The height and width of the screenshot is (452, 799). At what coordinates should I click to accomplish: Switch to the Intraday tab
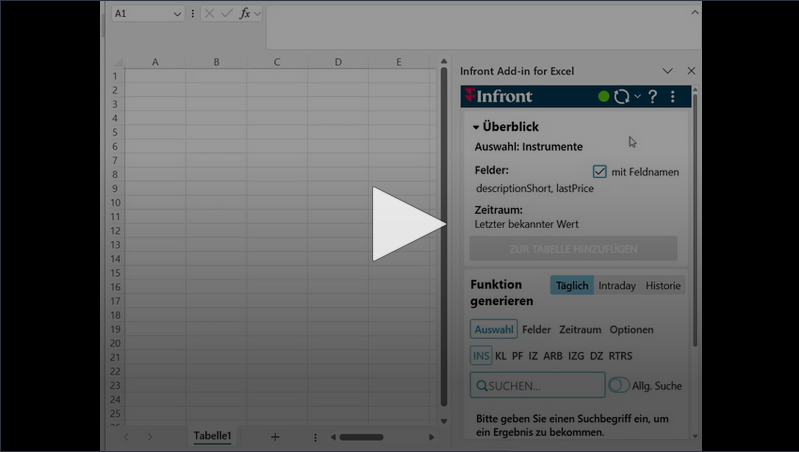coord(617,285)
